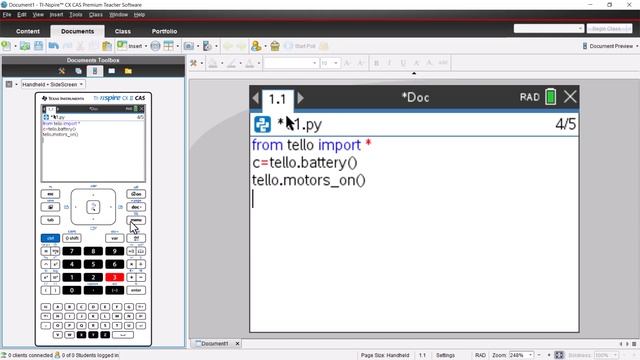Open the File menu
The image size is (640, 360).
pyautogui.click(x=7, y=14)
